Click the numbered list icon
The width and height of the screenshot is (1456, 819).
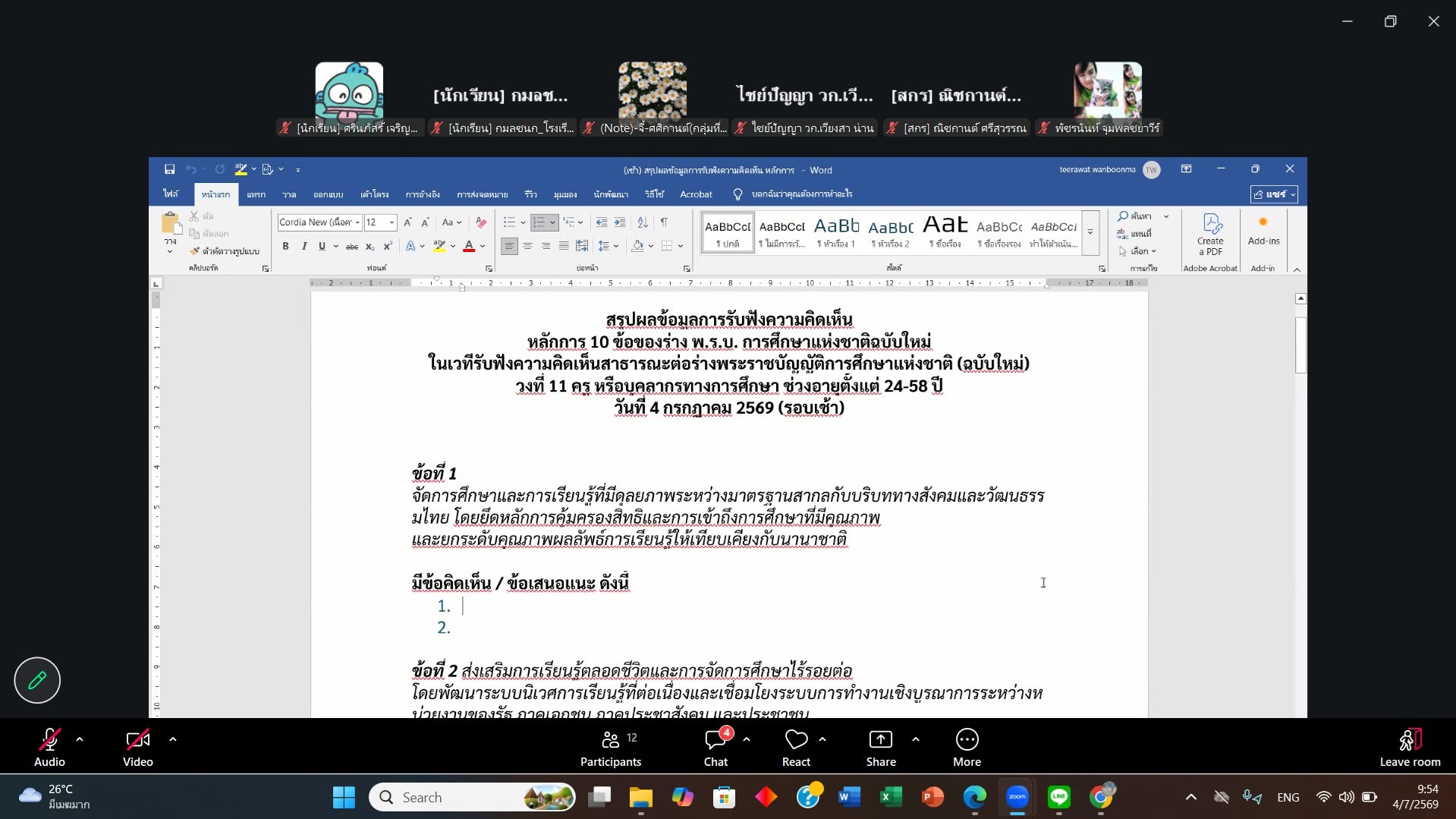(539, 222)
